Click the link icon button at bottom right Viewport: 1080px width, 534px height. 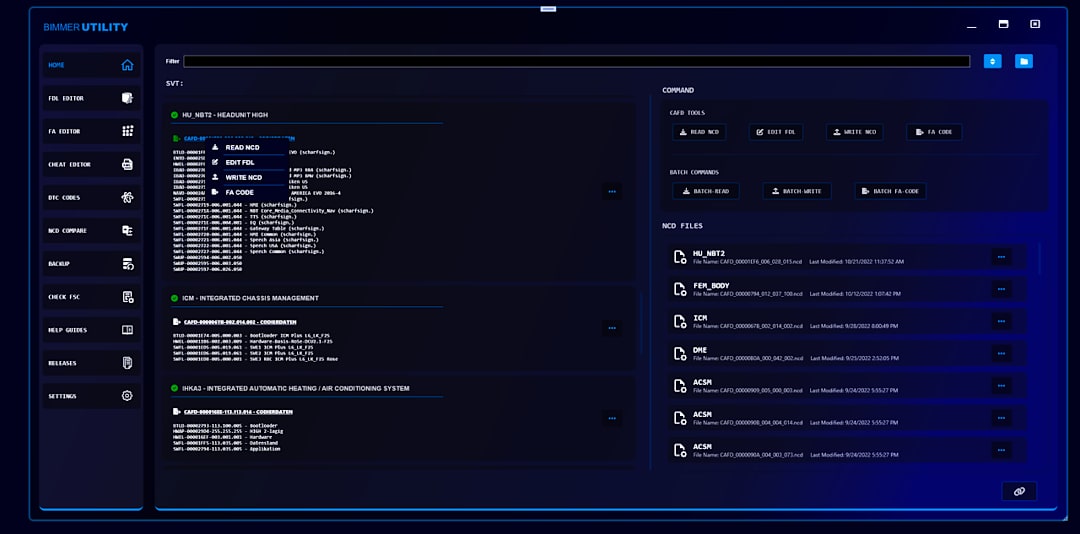pyautogui.click(x=1019, y=491)
